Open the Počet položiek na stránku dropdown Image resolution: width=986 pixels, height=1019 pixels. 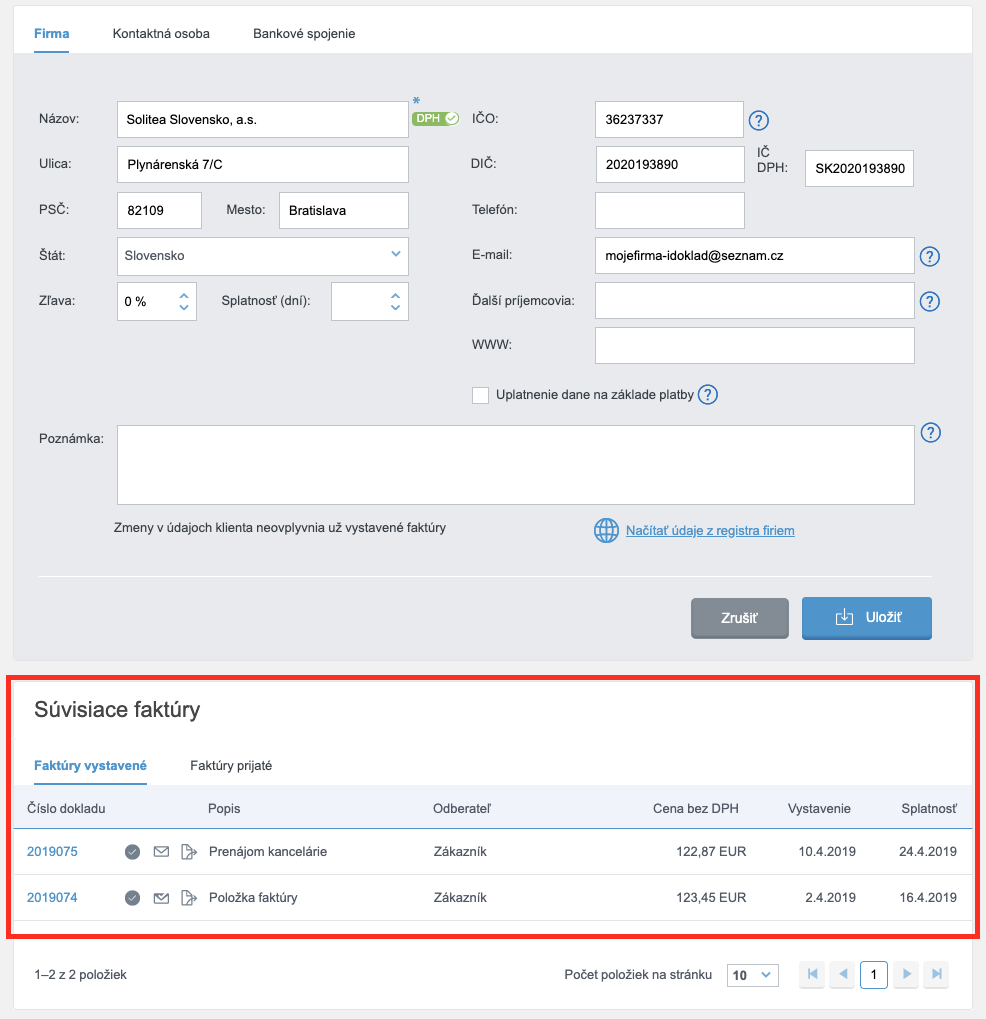click(x=753, y=975)
